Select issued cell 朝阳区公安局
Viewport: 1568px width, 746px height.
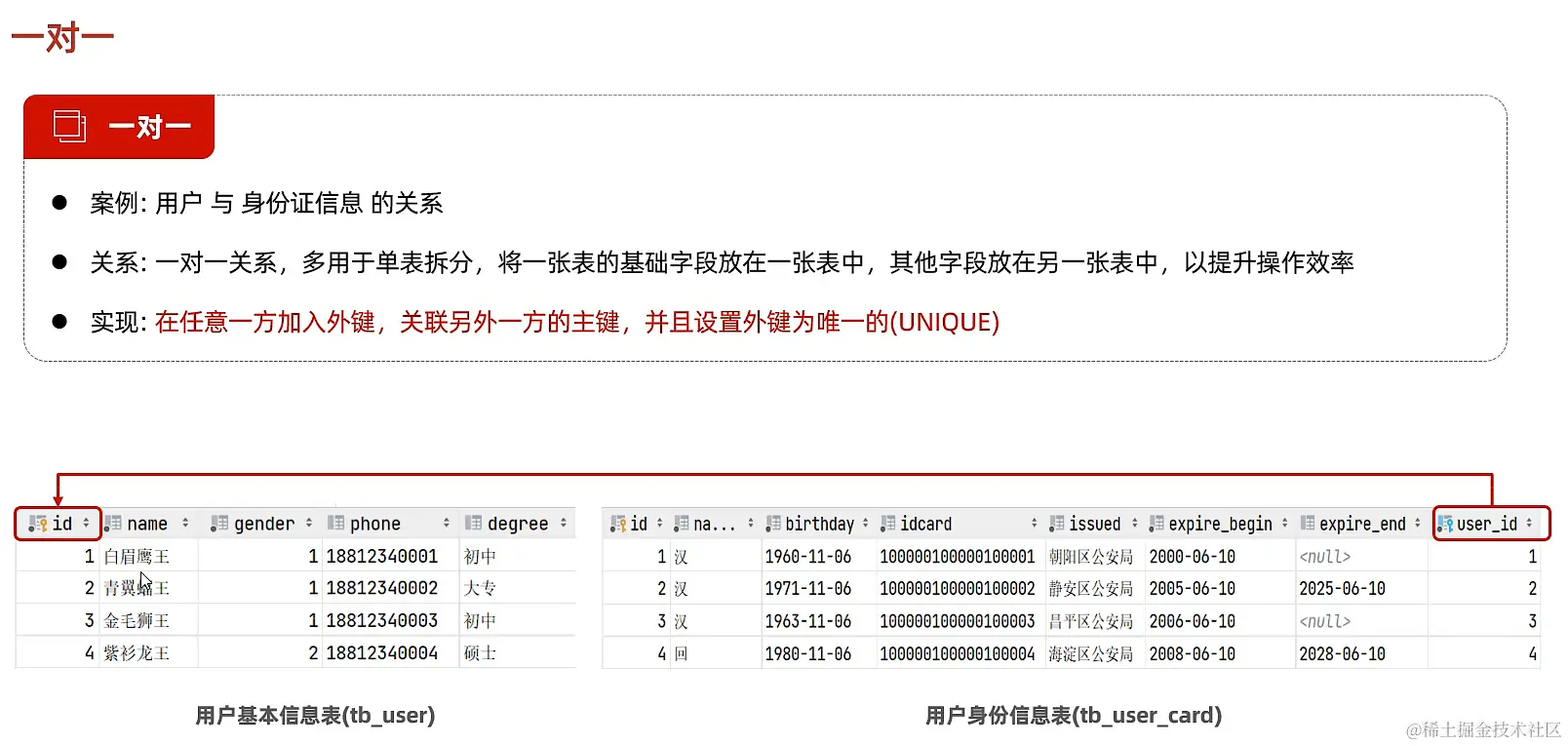[x=1094, y=557]
